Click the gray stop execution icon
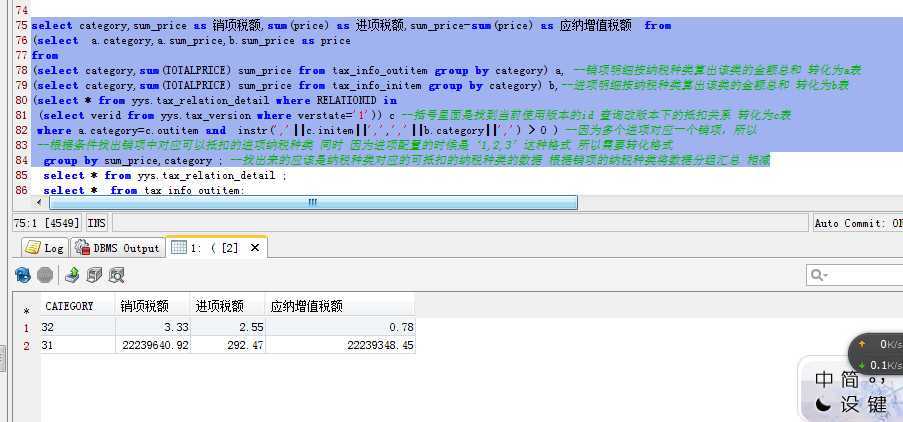This screenshot has height=422, width=903. click(45, 276)
